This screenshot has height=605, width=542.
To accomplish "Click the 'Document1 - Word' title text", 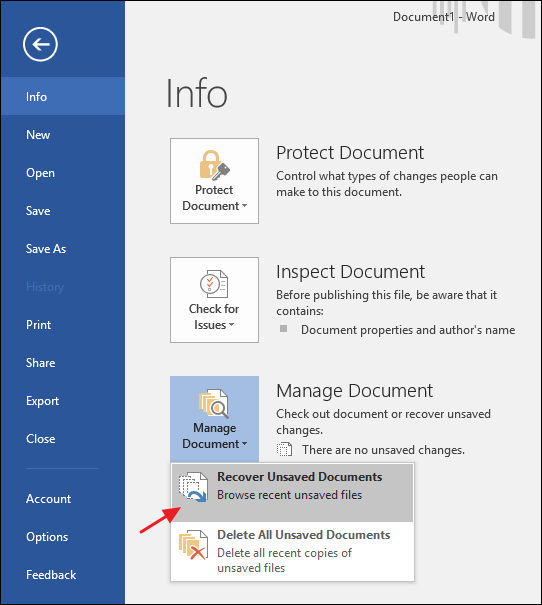I will click(444, 17).
